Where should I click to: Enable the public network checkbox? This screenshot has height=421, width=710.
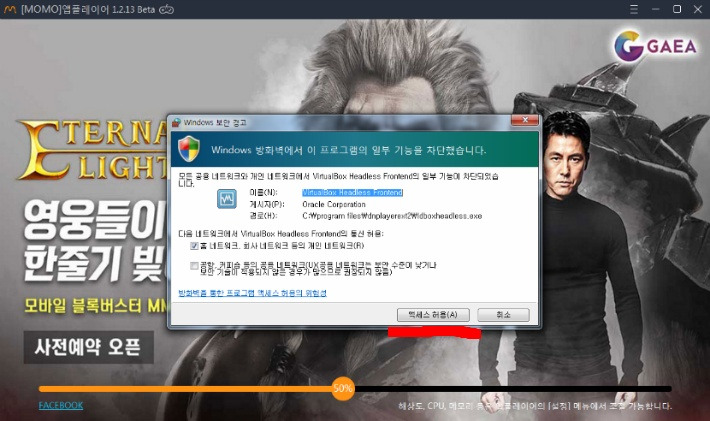[x=194, y=266]
